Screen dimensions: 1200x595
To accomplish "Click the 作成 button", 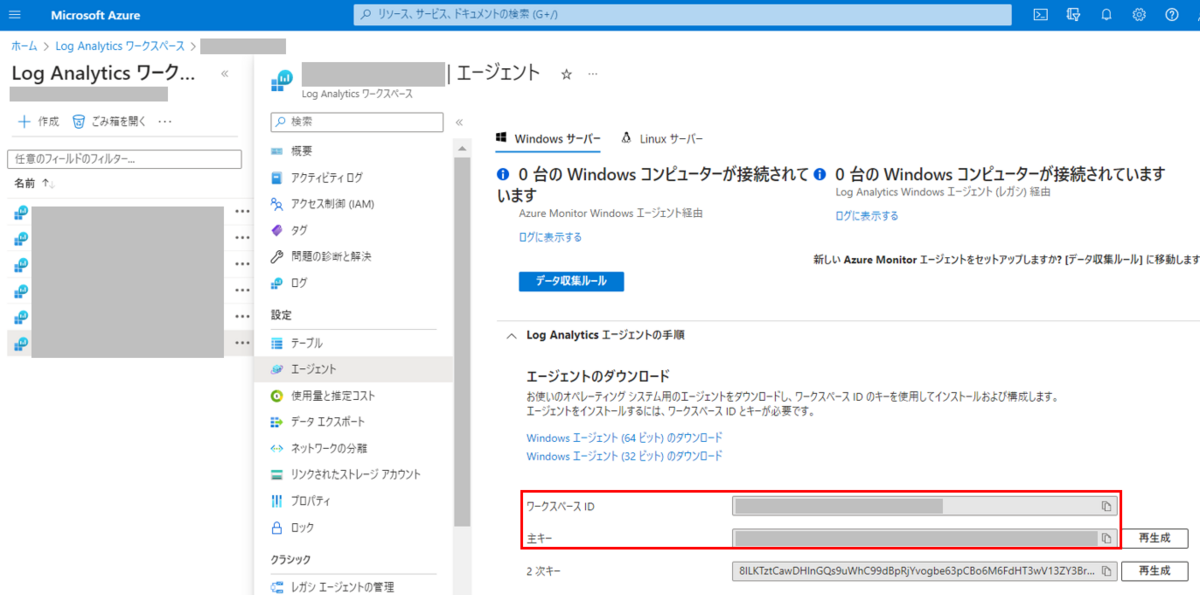I will (x=39, y=121).
